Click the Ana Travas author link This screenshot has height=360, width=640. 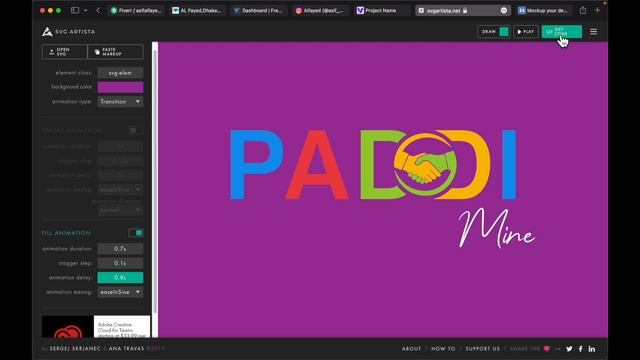[x=126, y=349]
